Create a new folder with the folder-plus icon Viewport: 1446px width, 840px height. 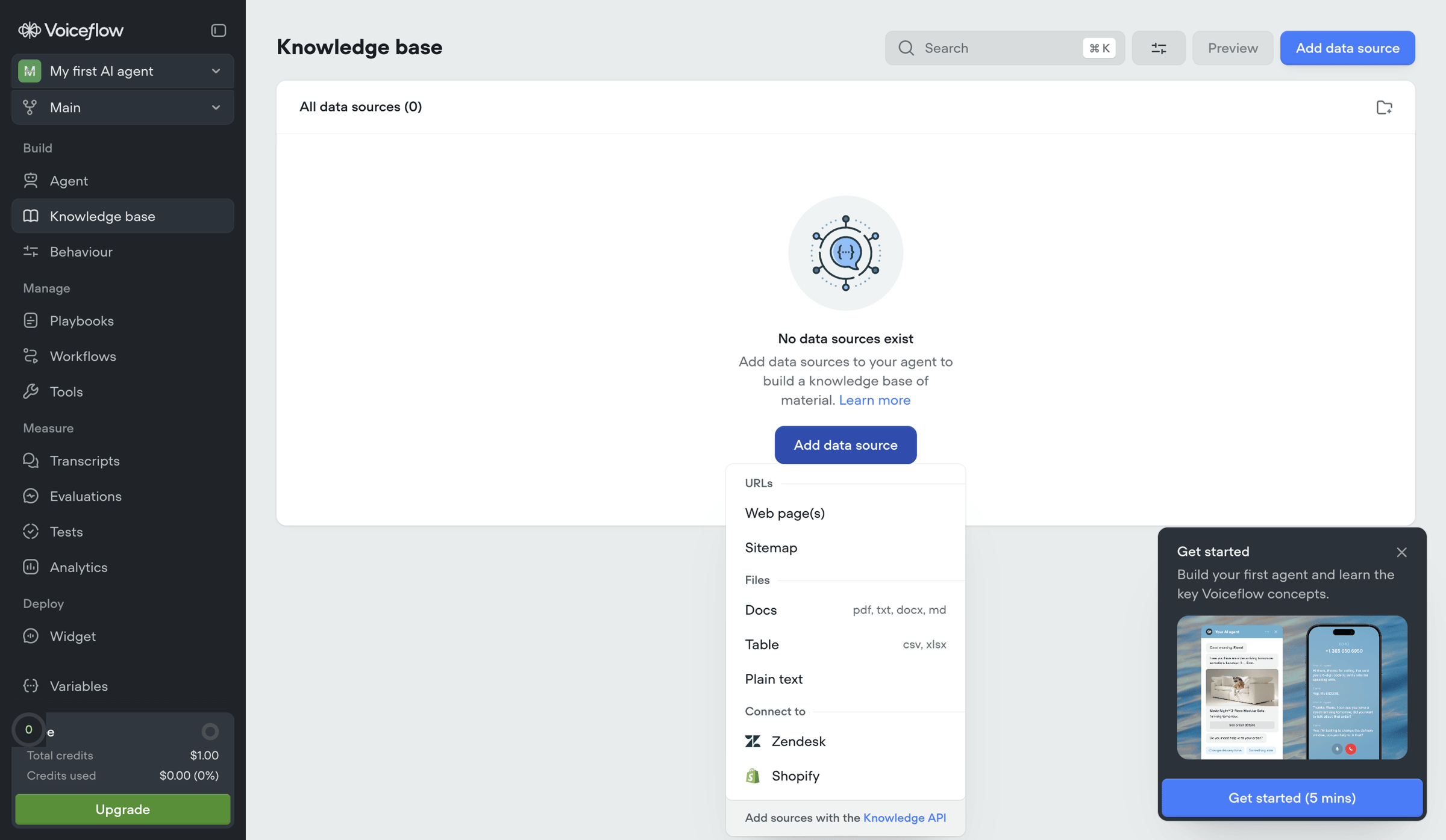pos(1384,107)
